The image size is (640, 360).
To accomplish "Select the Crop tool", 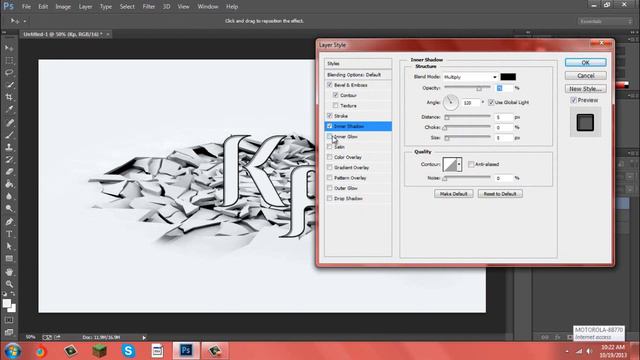I will tap(9, 97).
